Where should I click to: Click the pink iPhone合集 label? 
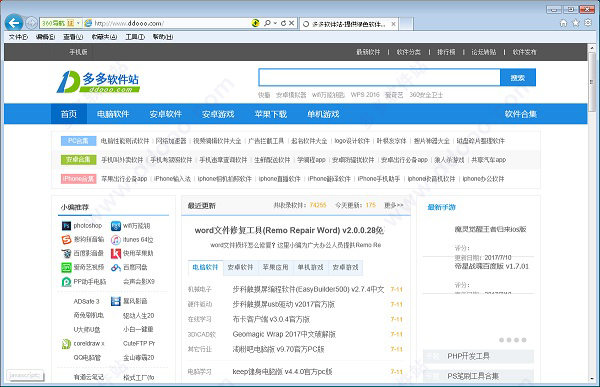point(78,179)
